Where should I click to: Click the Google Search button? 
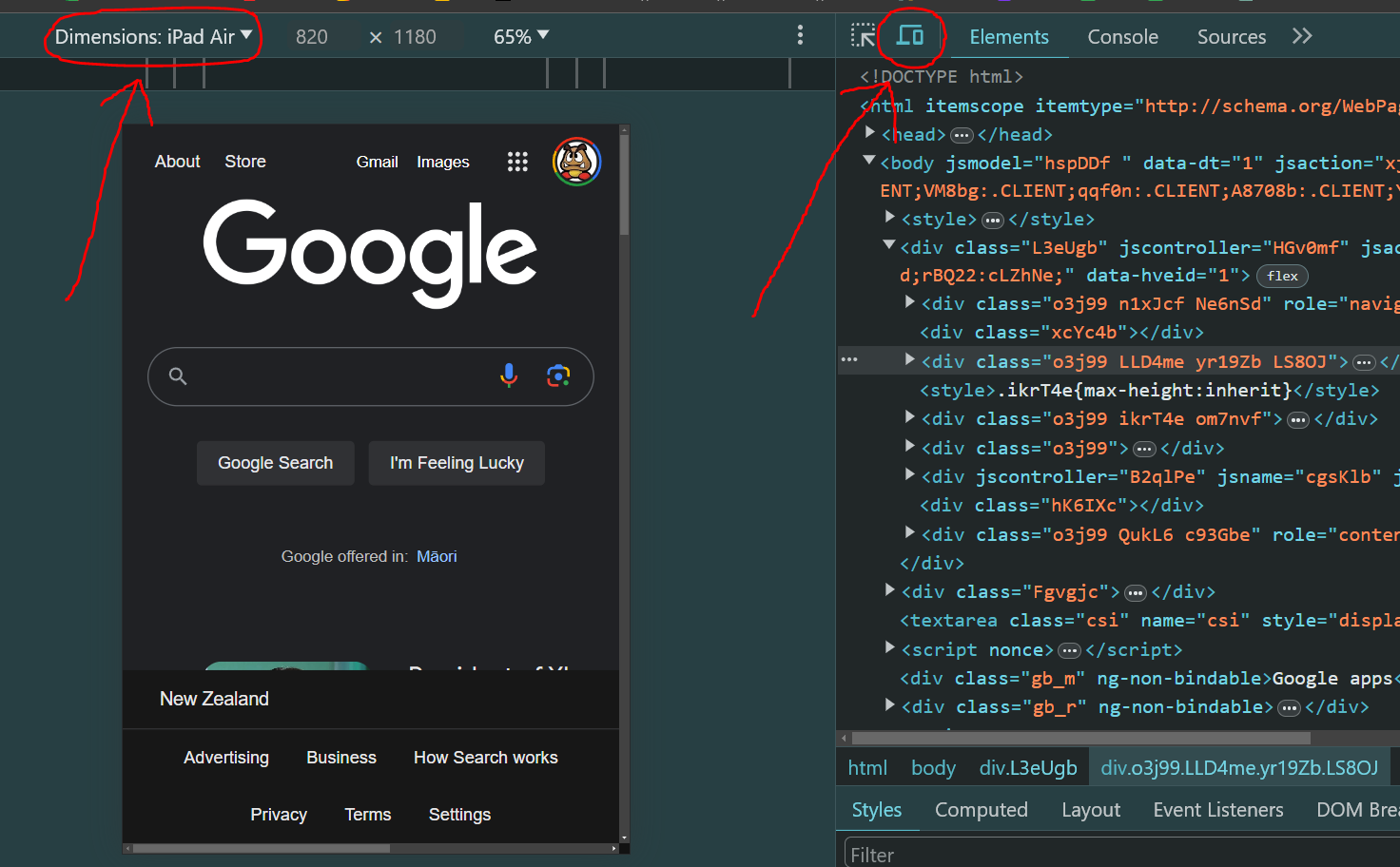pos(276,463)
